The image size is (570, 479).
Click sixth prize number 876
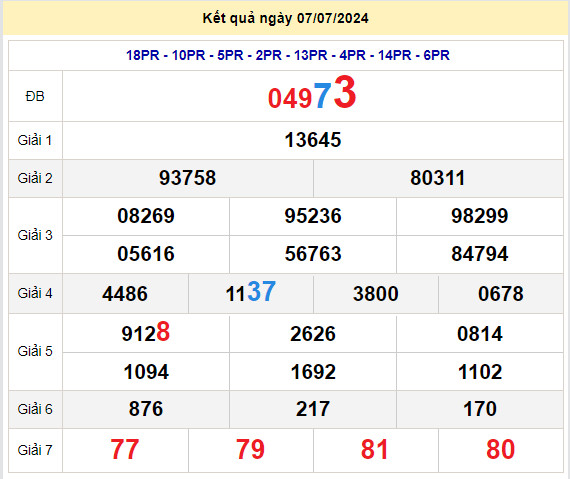(146, 409)
